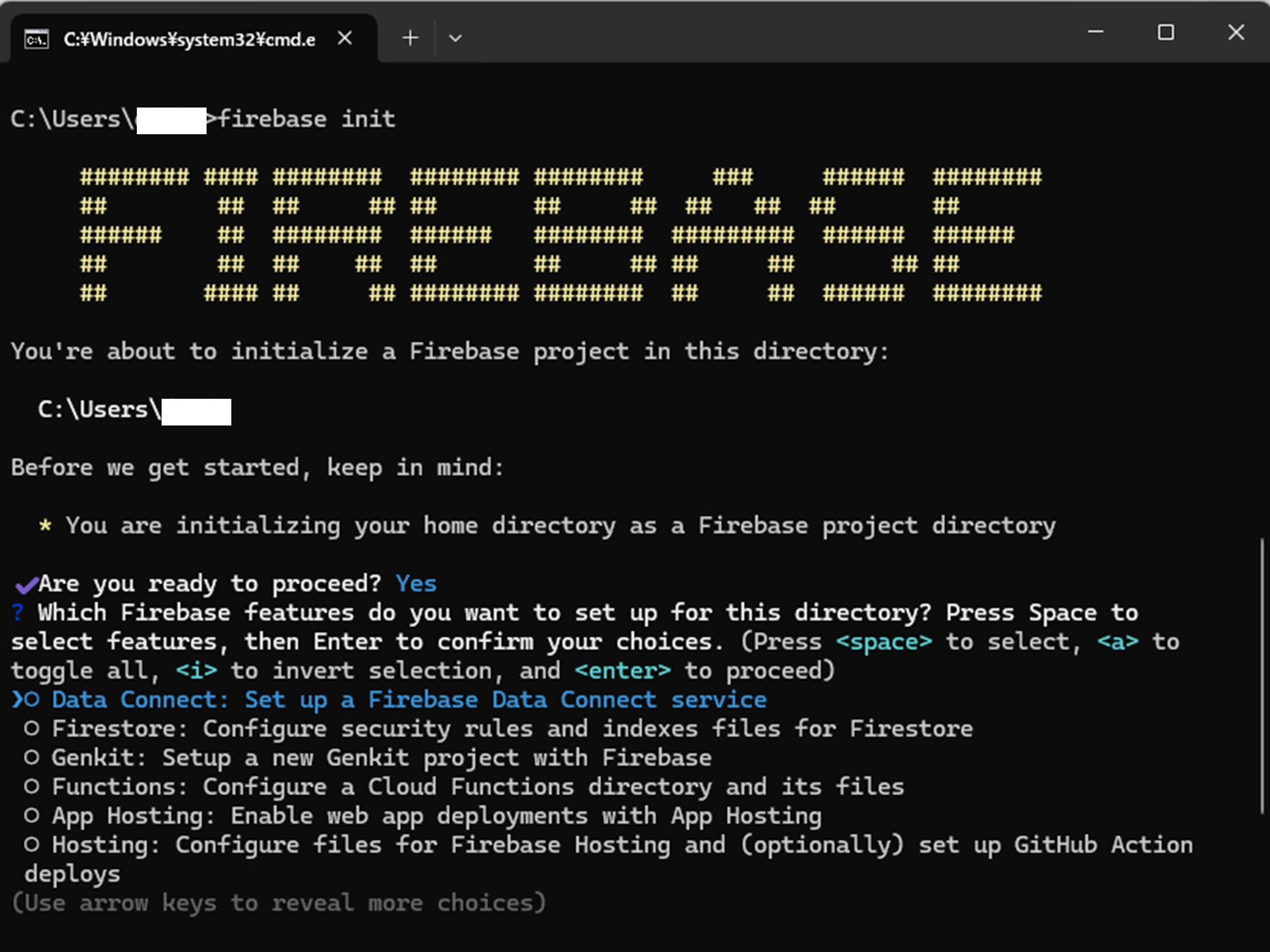1270x952 pixels.
Task: Click the blue 'Yes' answer text
Action: (x=416, y=584)
